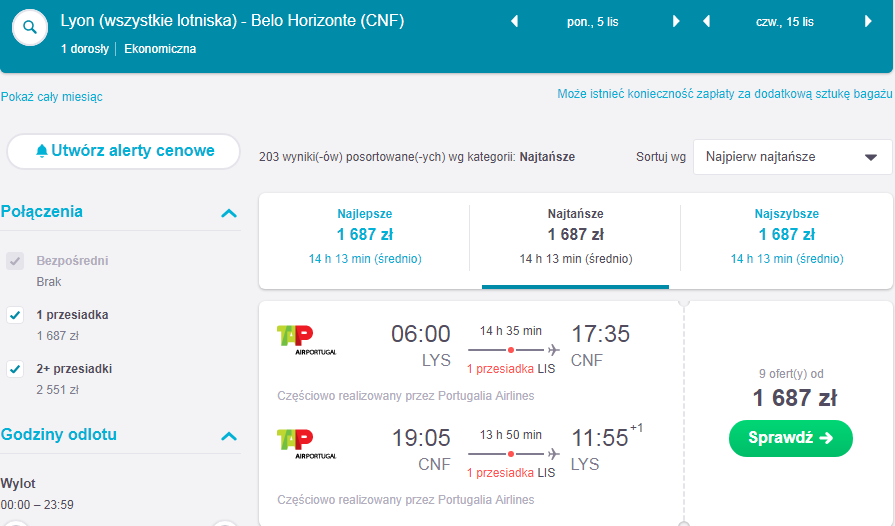Click 1 przesiadka LIS on outbound flight
This screenshot has height=526, width=895.
pos(511,369)
